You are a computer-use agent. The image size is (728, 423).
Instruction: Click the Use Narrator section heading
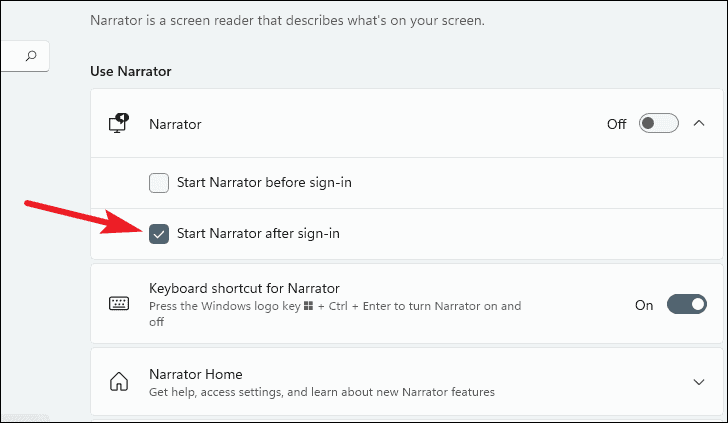[x=131, y=71]
